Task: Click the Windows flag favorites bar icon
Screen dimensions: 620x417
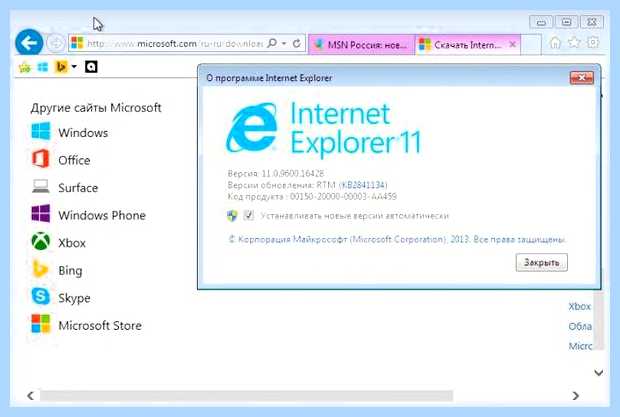Action: click(43, 67)
